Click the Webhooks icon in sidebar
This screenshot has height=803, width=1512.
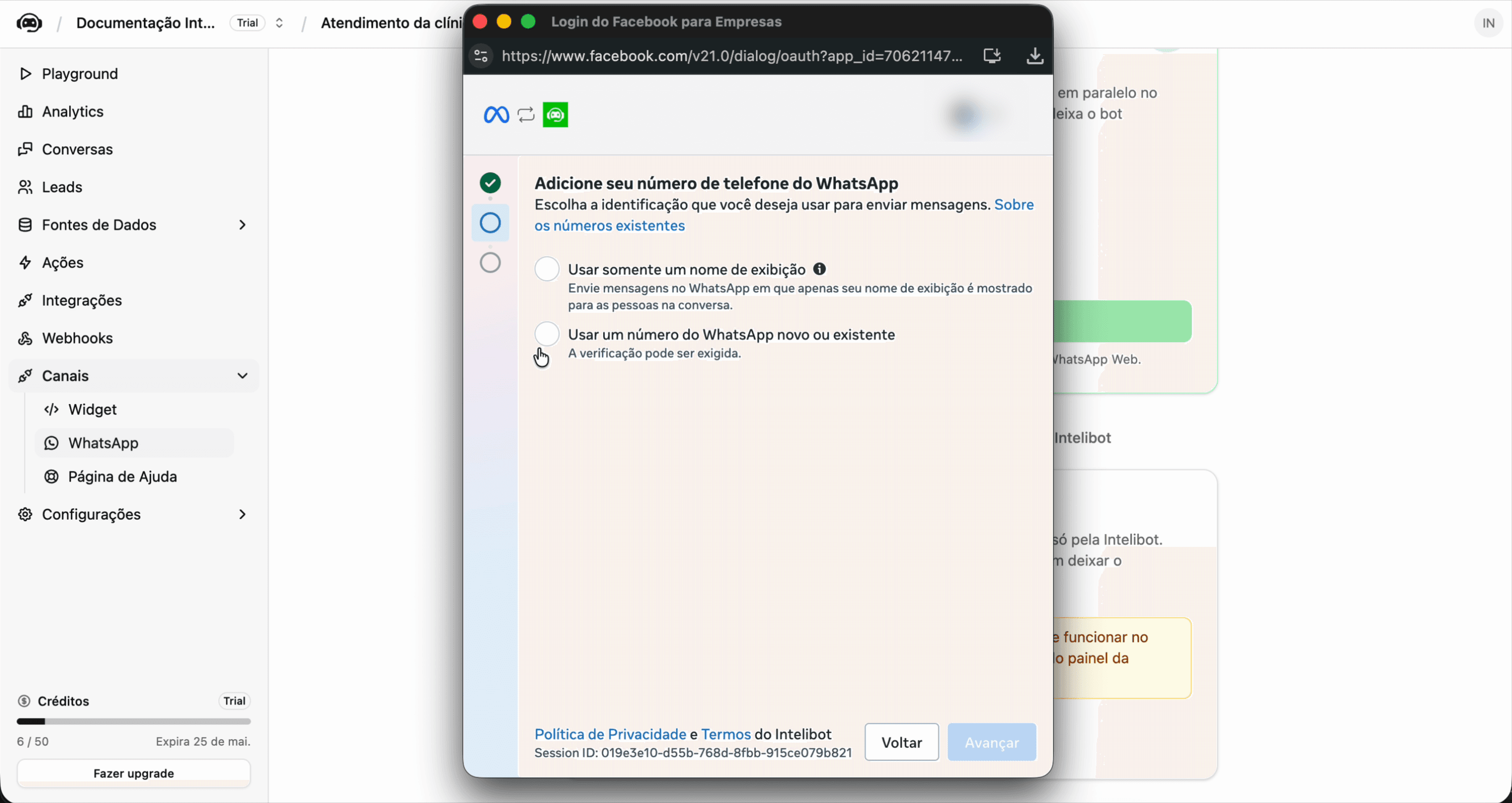pyautogui.click(x=25, y=338)
